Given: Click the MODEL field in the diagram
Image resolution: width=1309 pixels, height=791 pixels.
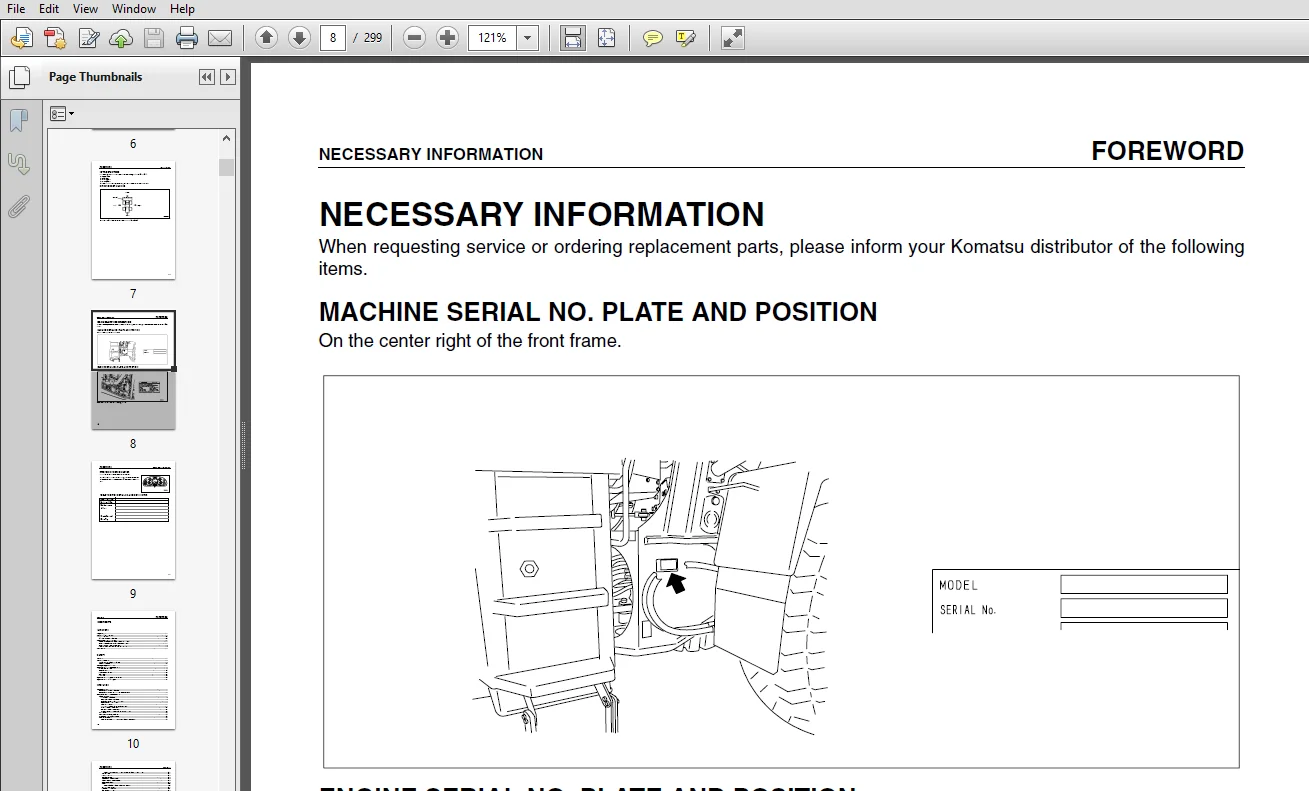Looking at the screenshot, I should [1144, 585].
